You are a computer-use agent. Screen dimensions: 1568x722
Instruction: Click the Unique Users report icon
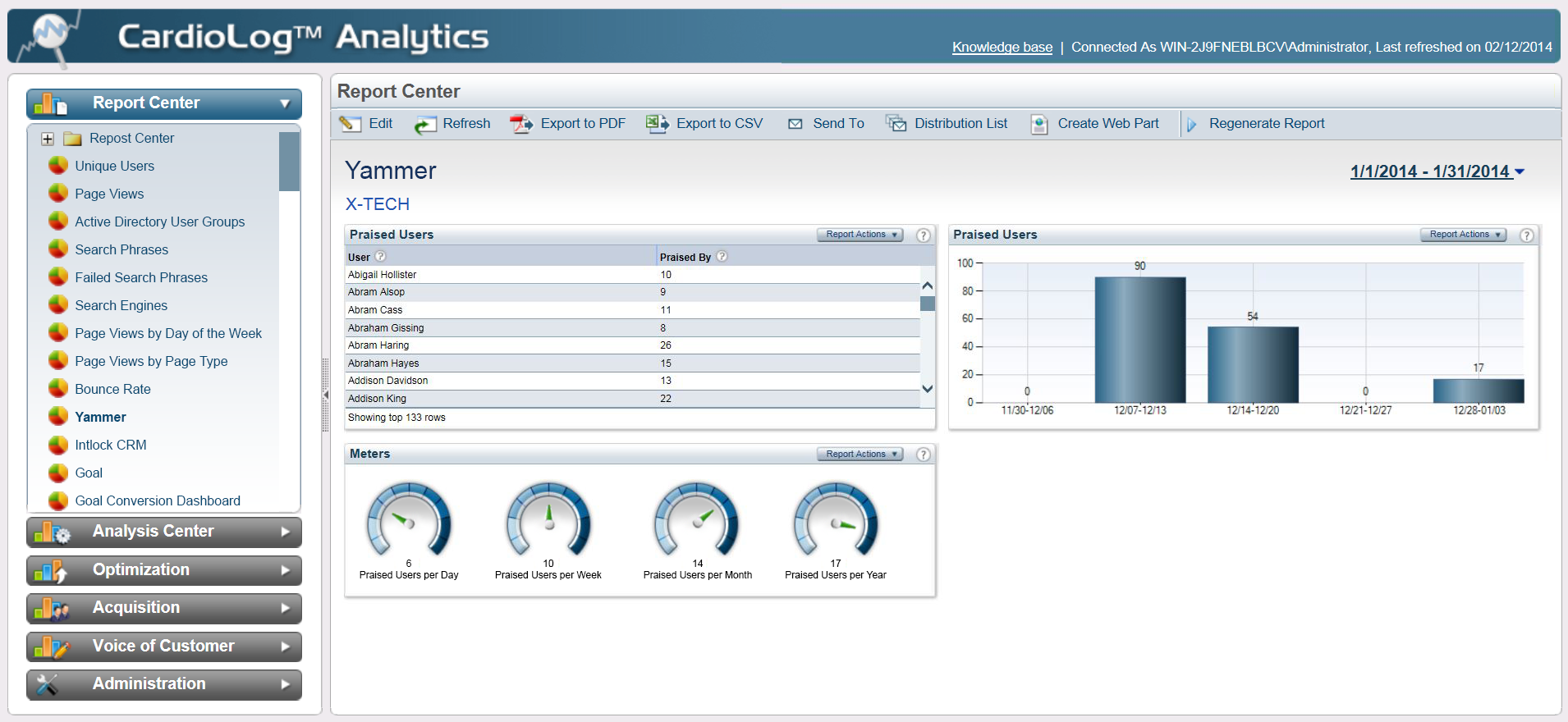pyautogui.click(x=58, y=166)
